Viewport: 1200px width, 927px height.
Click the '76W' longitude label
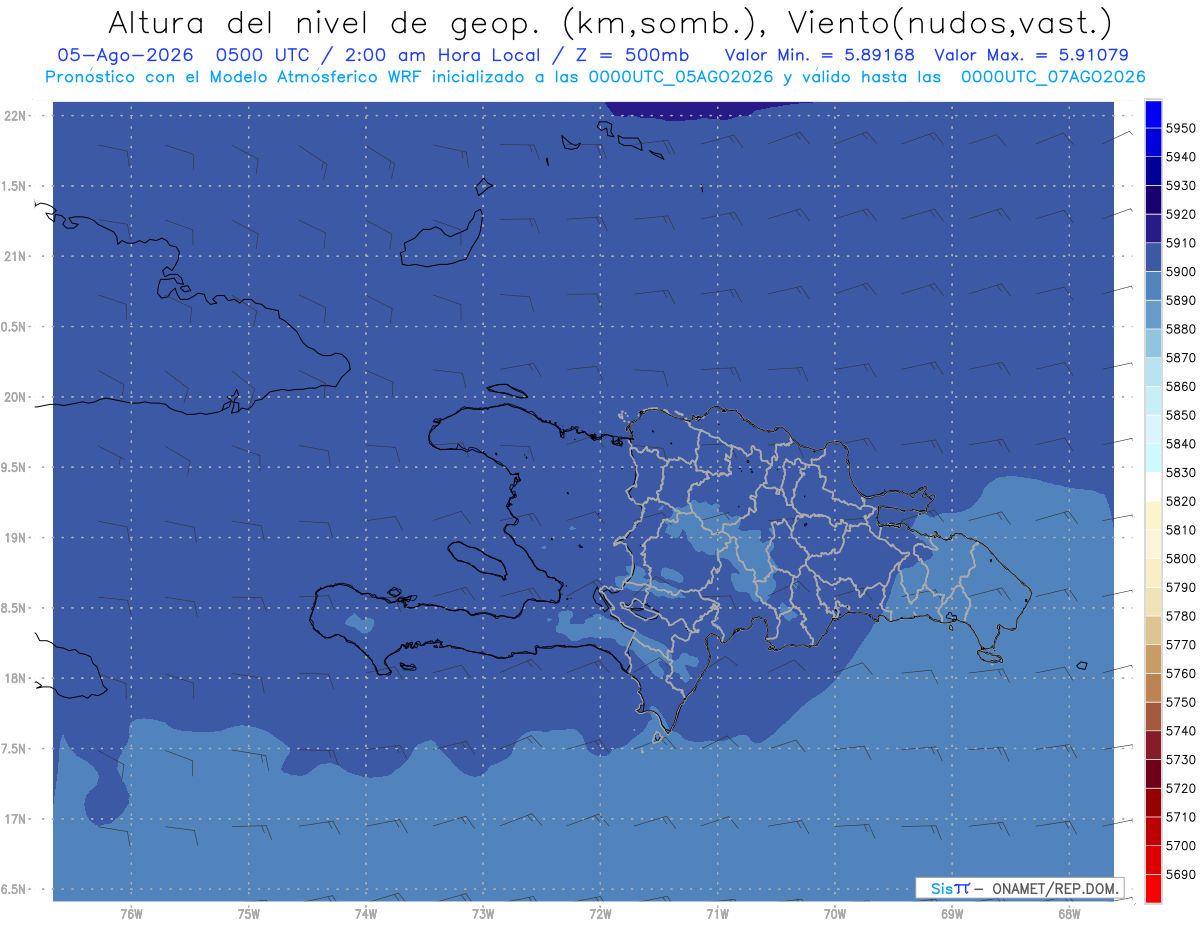131,913
